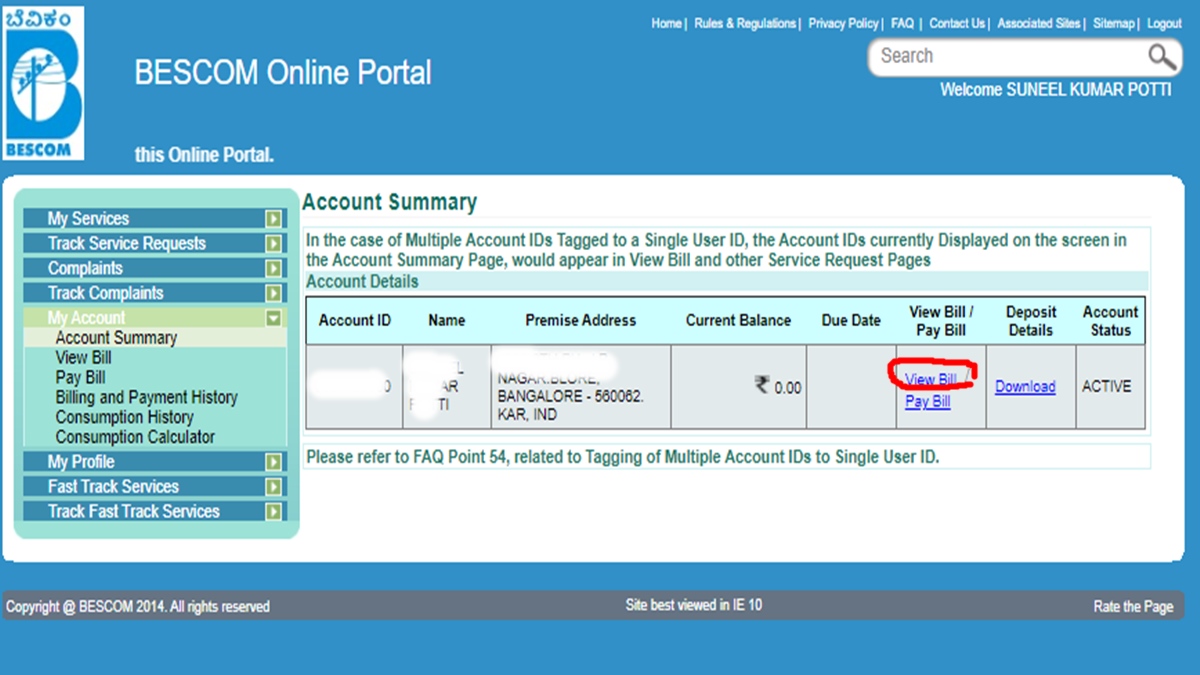Select Account Summary in the sidebar
Viewport: 1200px width, 675px height.
click(x=116, y=338)
